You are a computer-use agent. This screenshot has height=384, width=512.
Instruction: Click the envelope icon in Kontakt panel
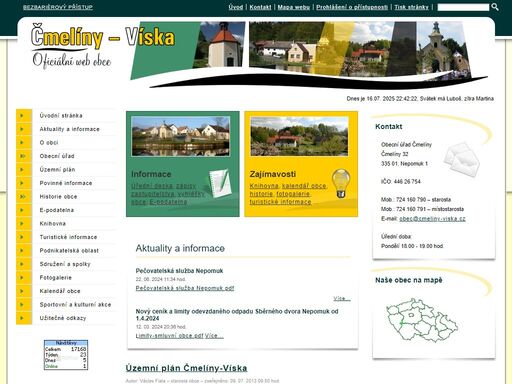[462, 159]
